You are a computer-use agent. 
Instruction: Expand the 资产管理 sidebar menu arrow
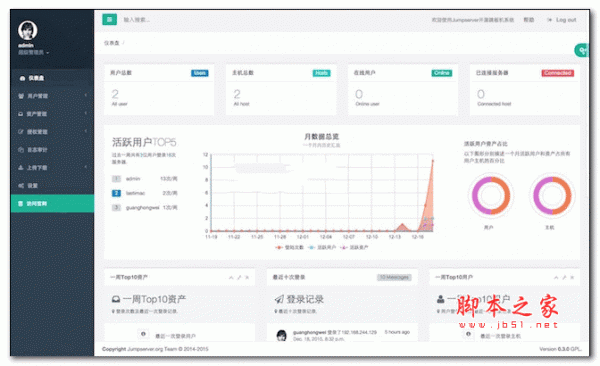pos(85,113)
